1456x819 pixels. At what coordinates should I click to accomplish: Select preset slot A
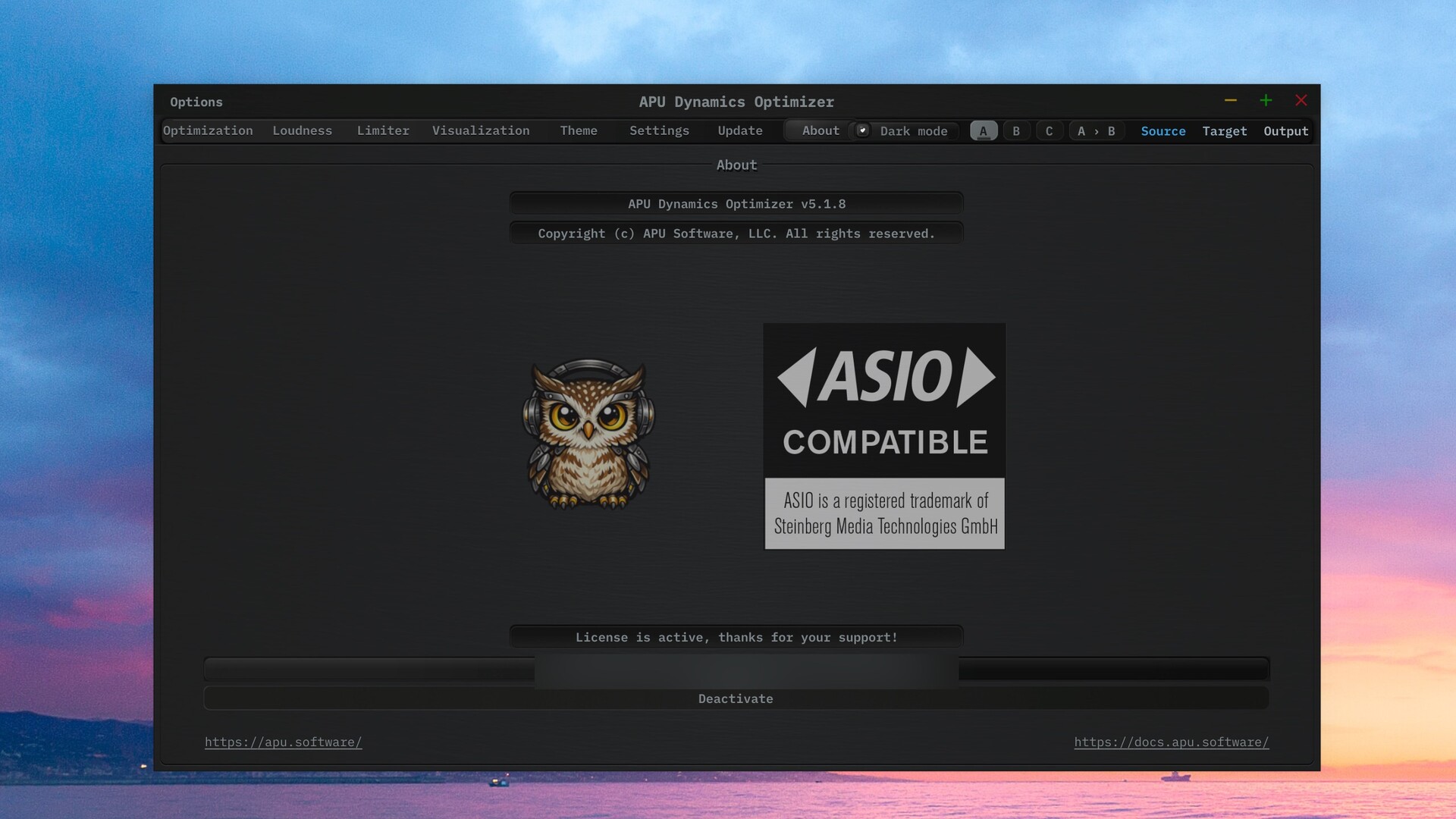pos(984,131)
